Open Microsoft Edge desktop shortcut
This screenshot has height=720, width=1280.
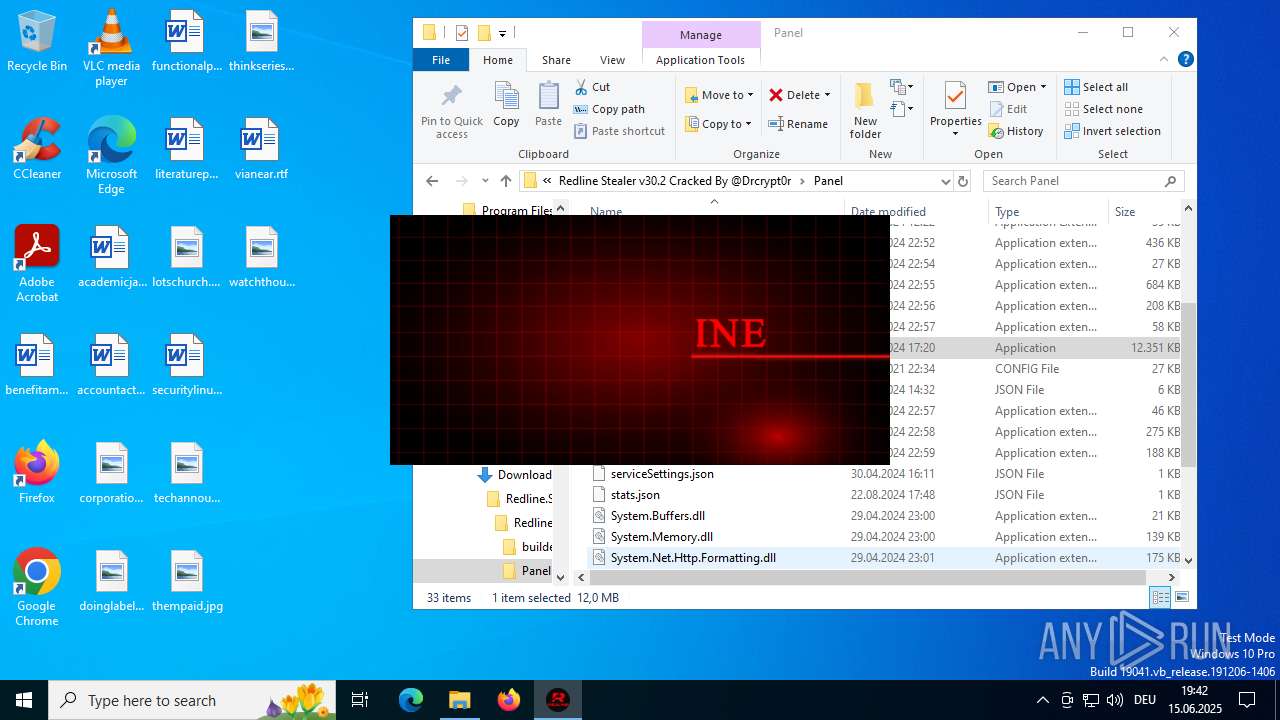coord(111,156)
